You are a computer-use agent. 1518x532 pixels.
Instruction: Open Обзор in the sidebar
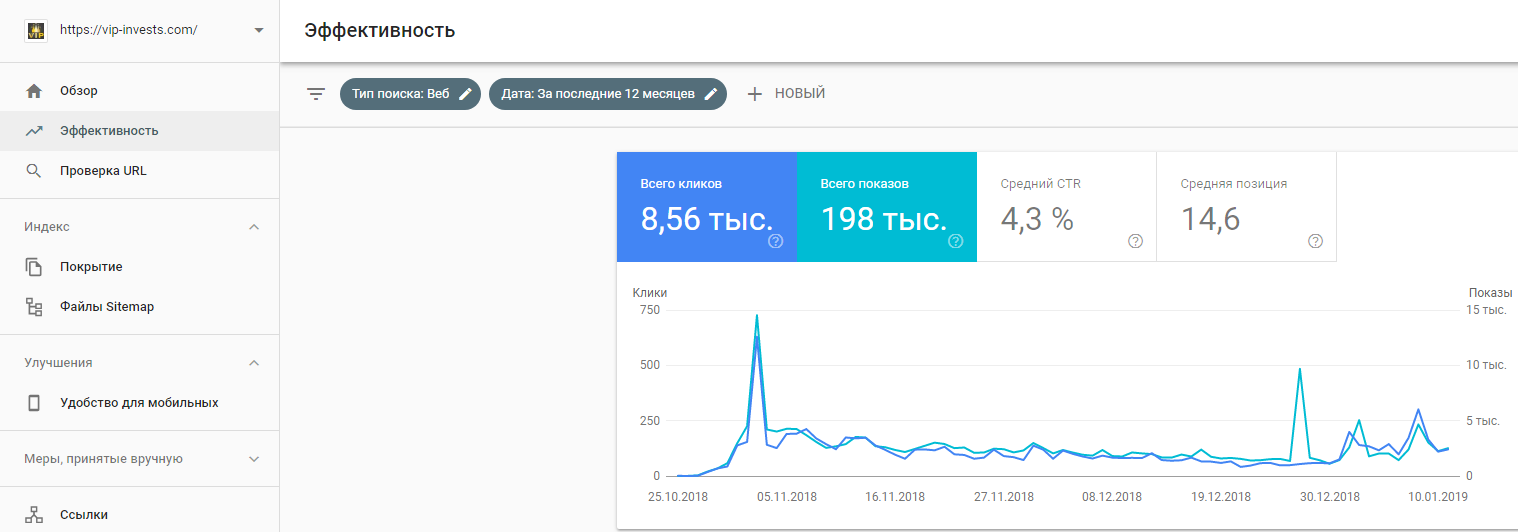point(79,91)
